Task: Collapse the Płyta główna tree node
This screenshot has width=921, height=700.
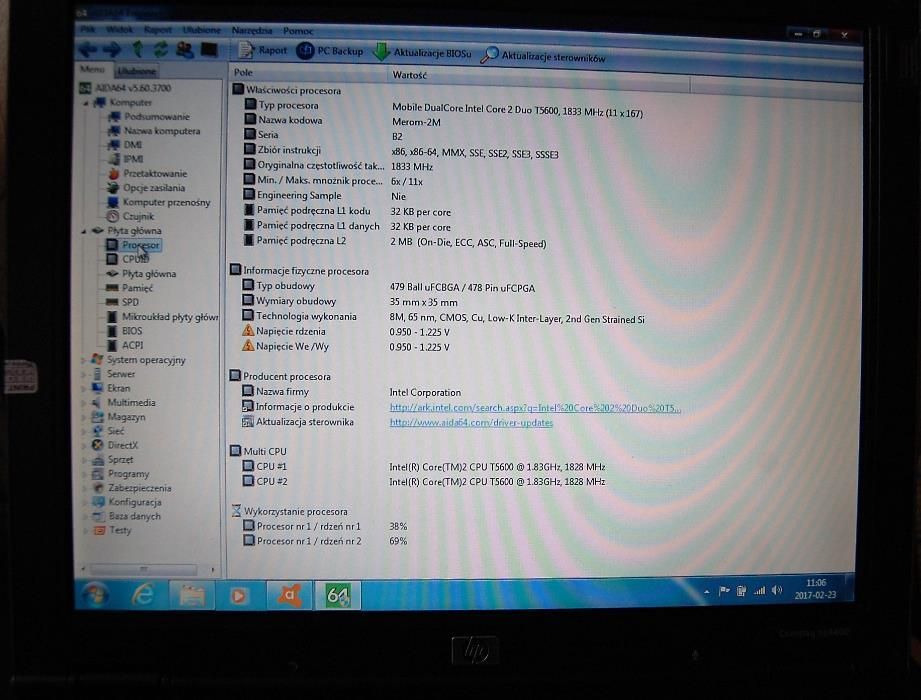Action: [x=84, y=231]
